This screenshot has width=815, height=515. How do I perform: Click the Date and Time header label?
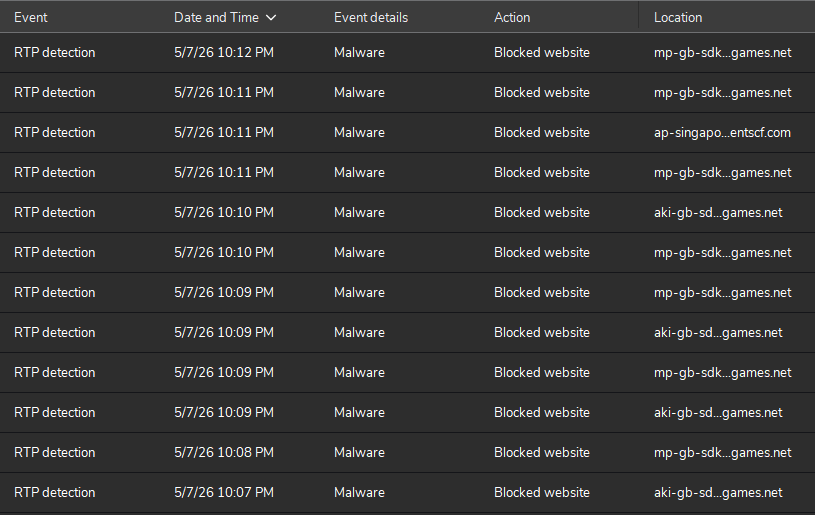(x=216, y=18)
